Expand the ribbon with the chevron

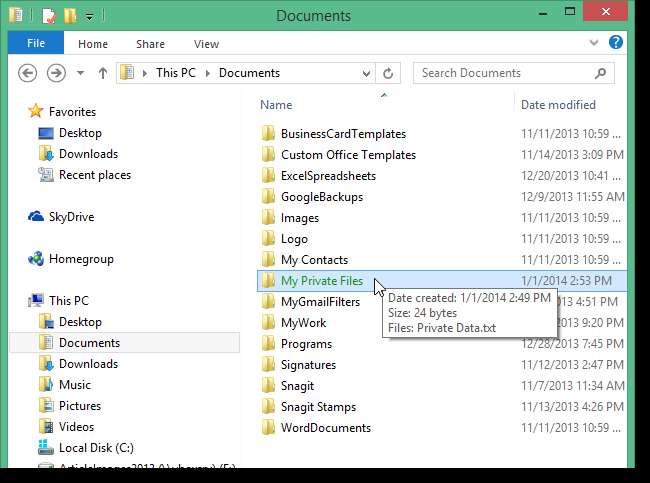[594, 42]
